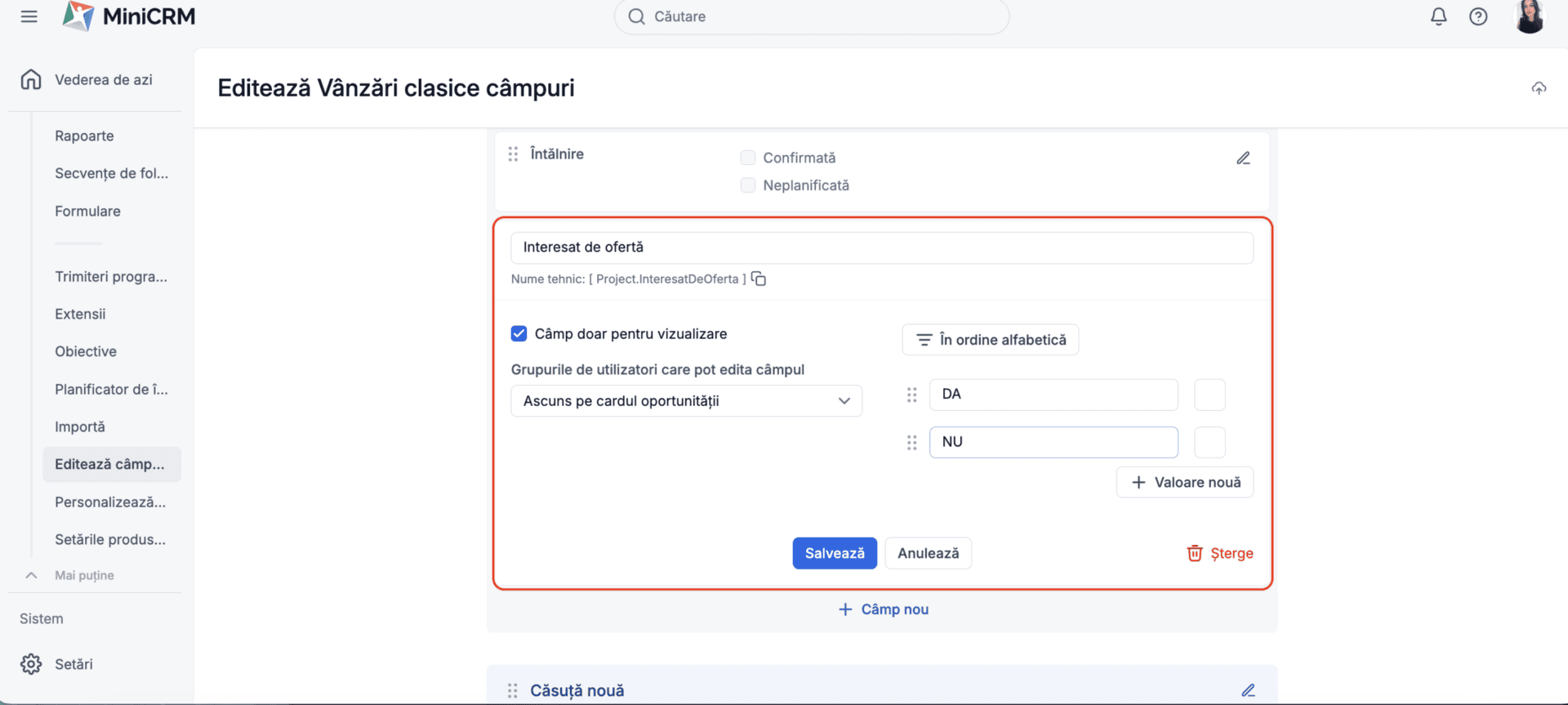Open the Ascuns pe cardul oportunității dropdown
The width and height of the screenshot is (1568, 705).
pyautogui.click(x=686, y=401)
